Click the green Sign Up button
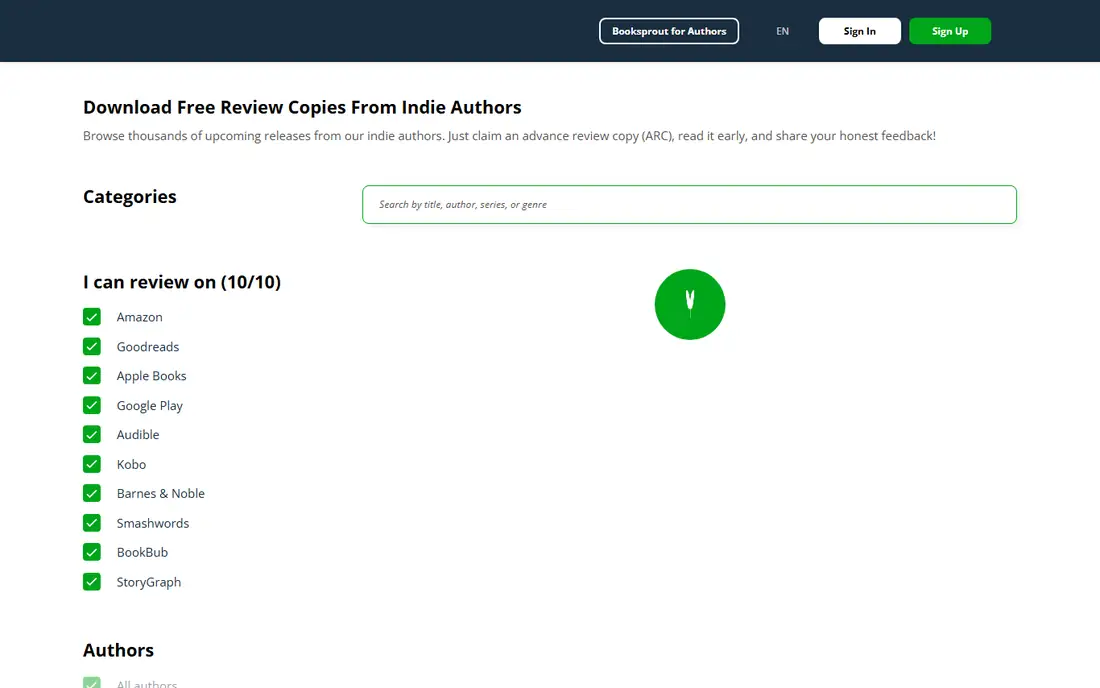Image resolution: width=1100 pixels, height=688 pixels. tap(950, 31)
